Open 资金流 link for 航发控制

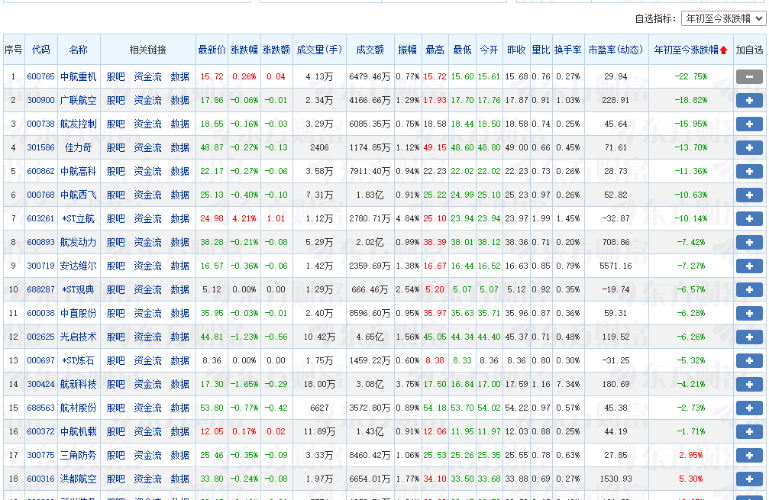[x=148, y=124]
